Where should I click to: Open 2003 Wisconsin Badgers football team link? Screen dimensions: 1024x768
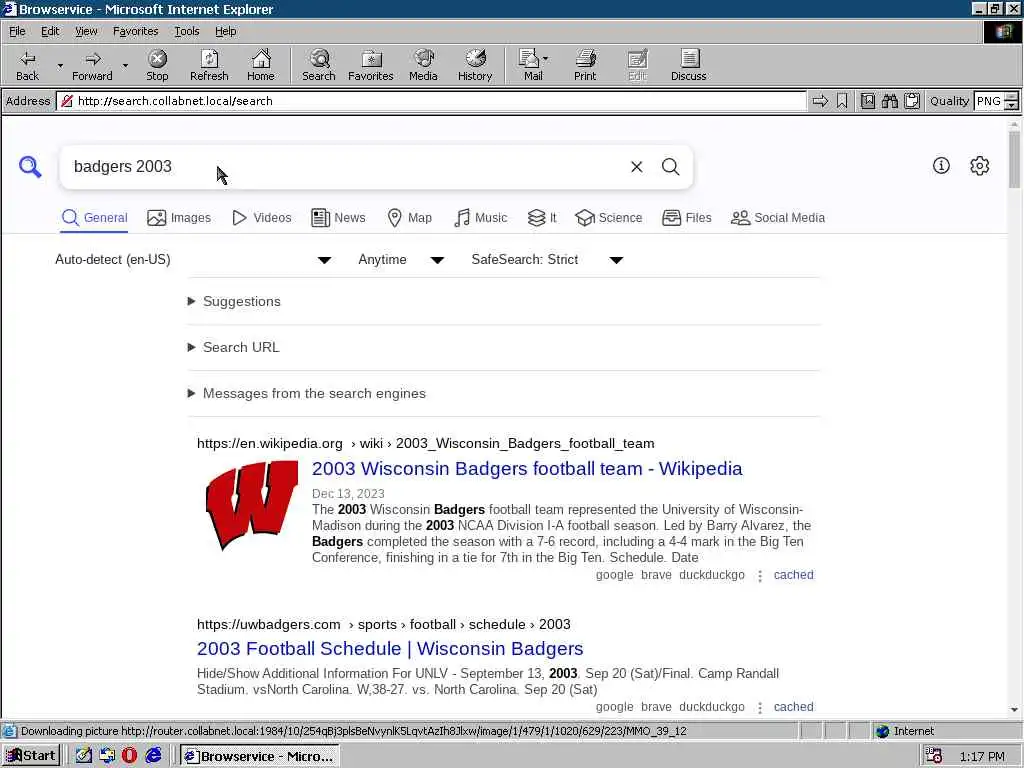527,468
